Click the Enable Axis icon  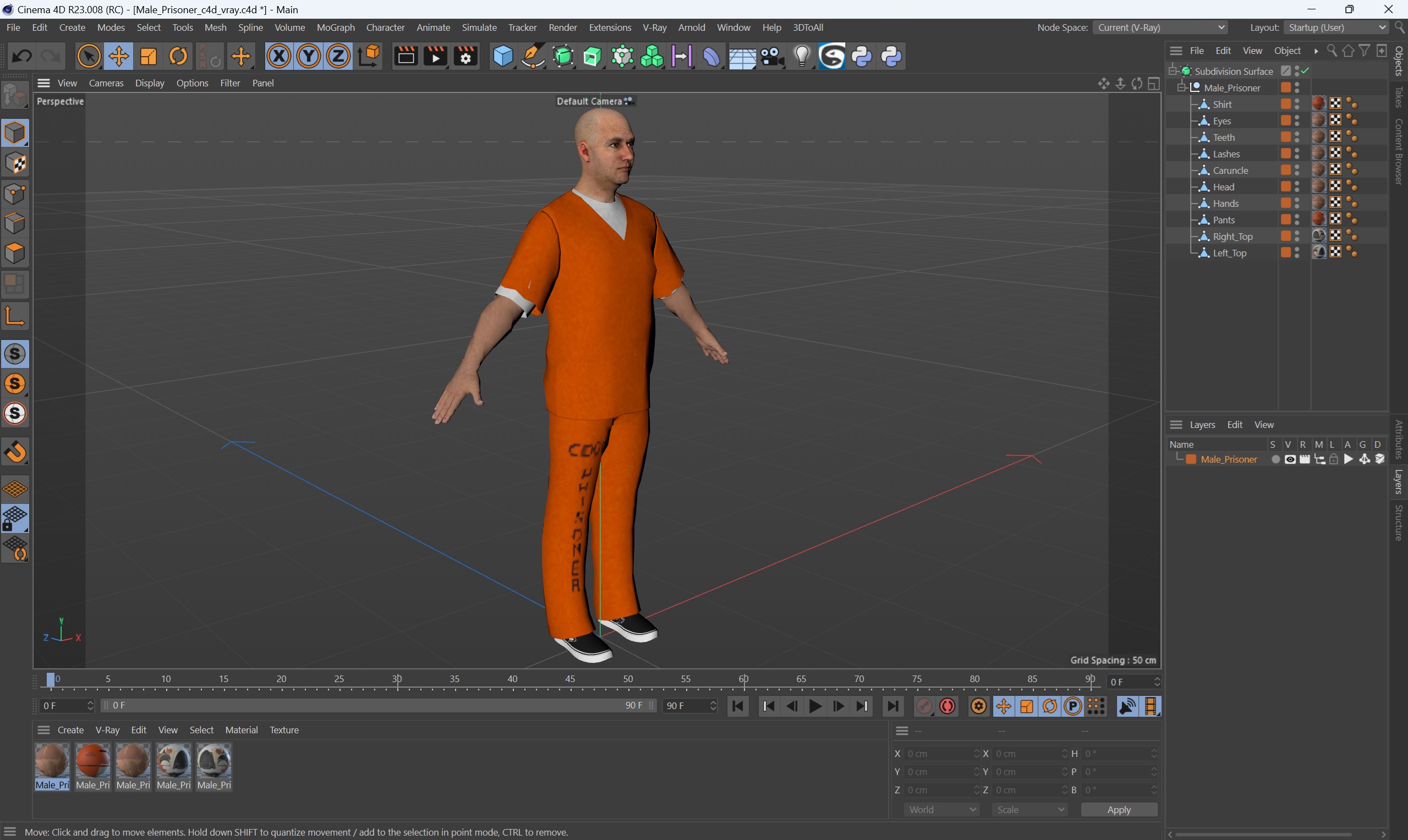15,316
